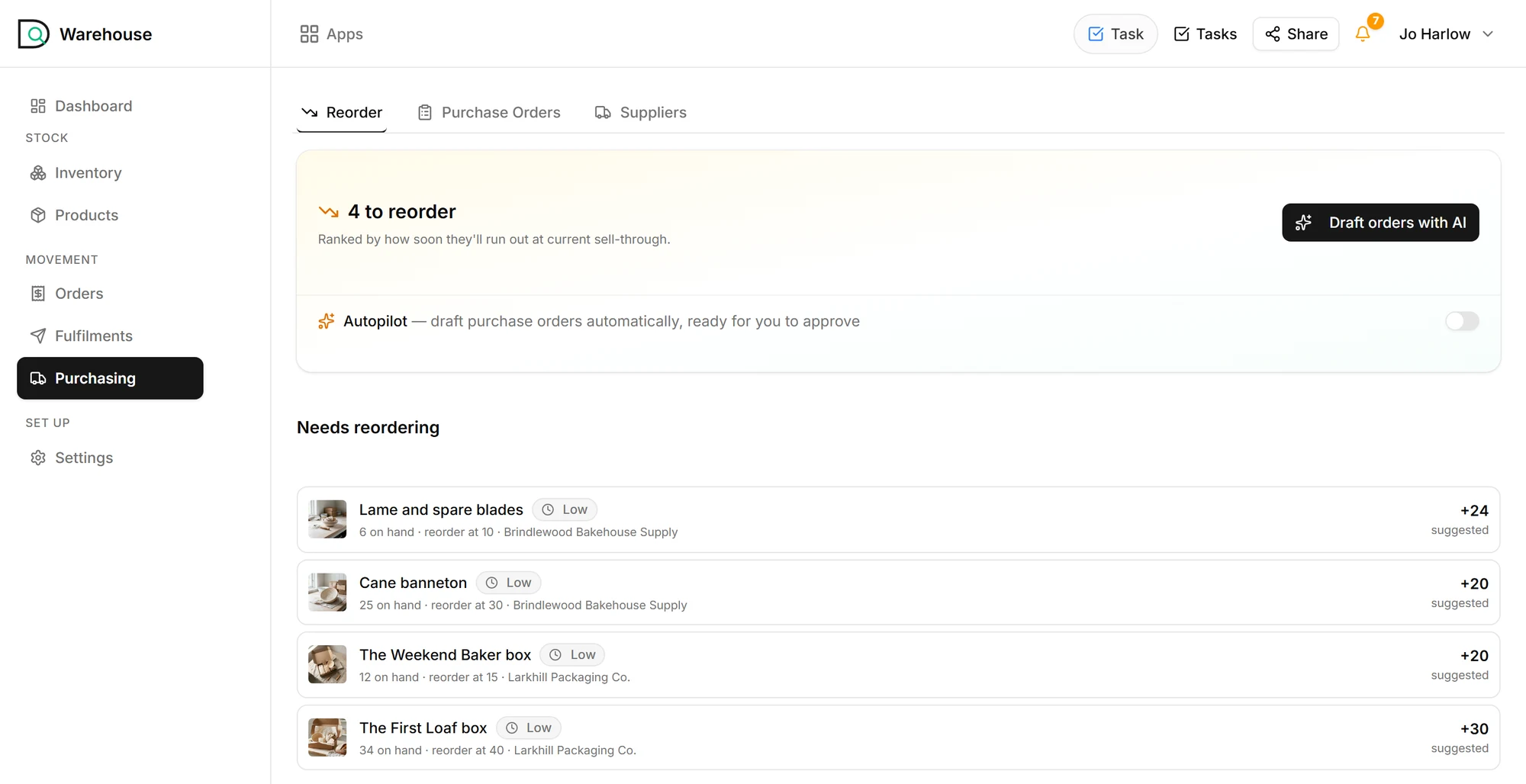Open the Tasks list button
This screenshot has width=1526, height=784.
[1206, 34]
